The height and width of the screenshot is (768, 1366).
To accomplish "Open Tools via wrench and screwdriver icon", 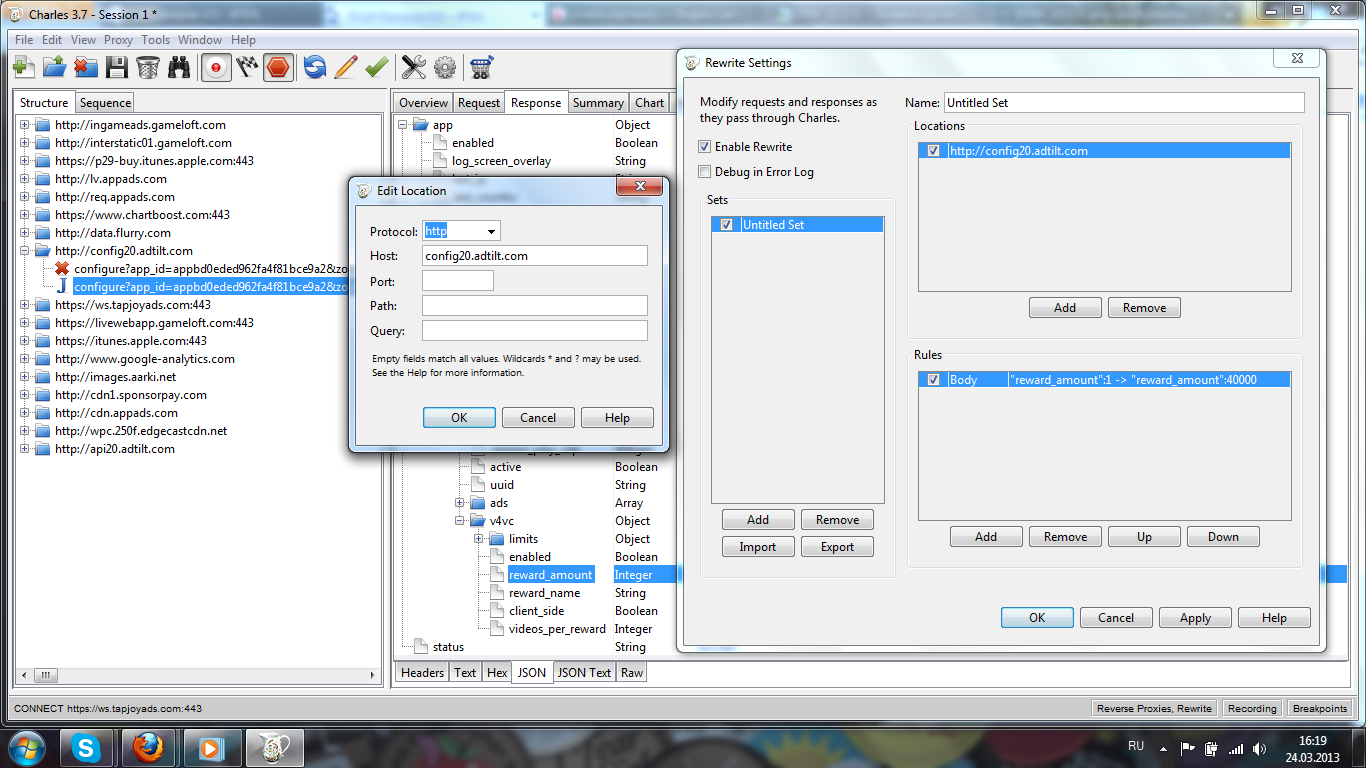I will tap(414, 67).
